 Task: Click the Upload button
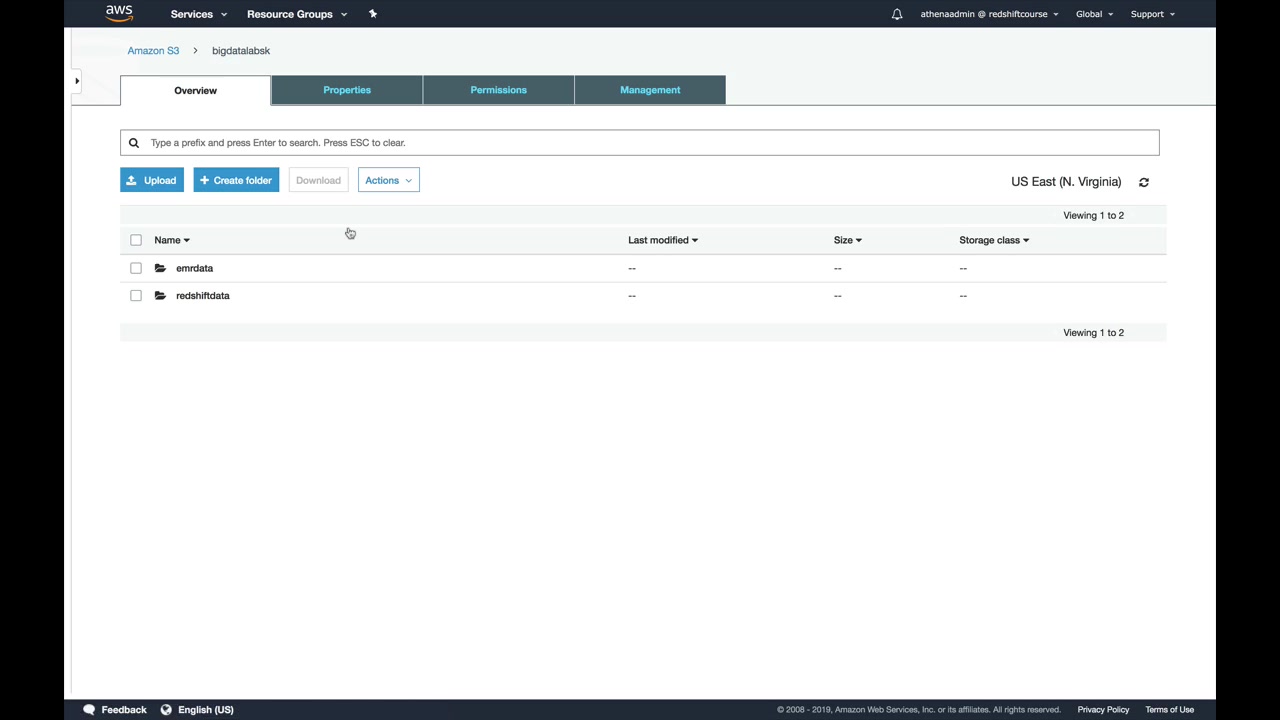coord(152,180)
